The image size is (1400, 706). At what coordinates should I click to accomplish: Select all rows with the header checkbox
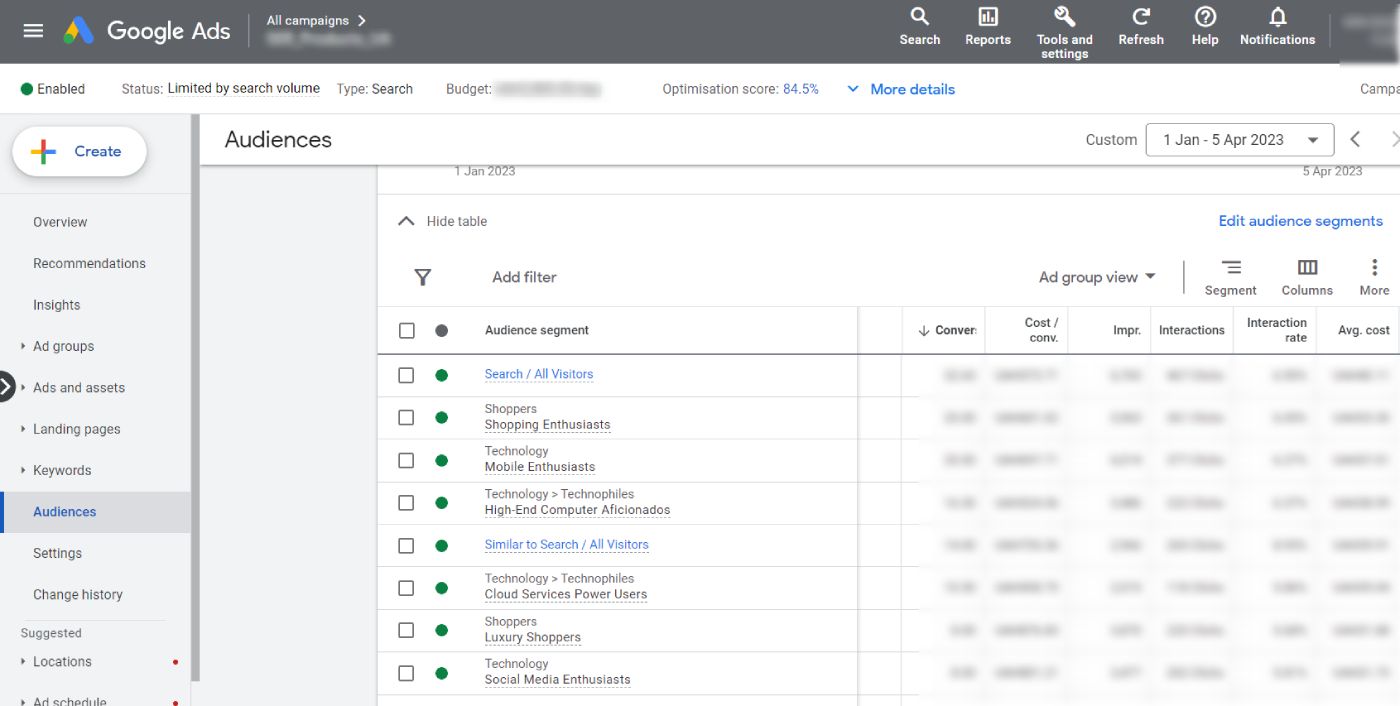click(x=405, y=329)
